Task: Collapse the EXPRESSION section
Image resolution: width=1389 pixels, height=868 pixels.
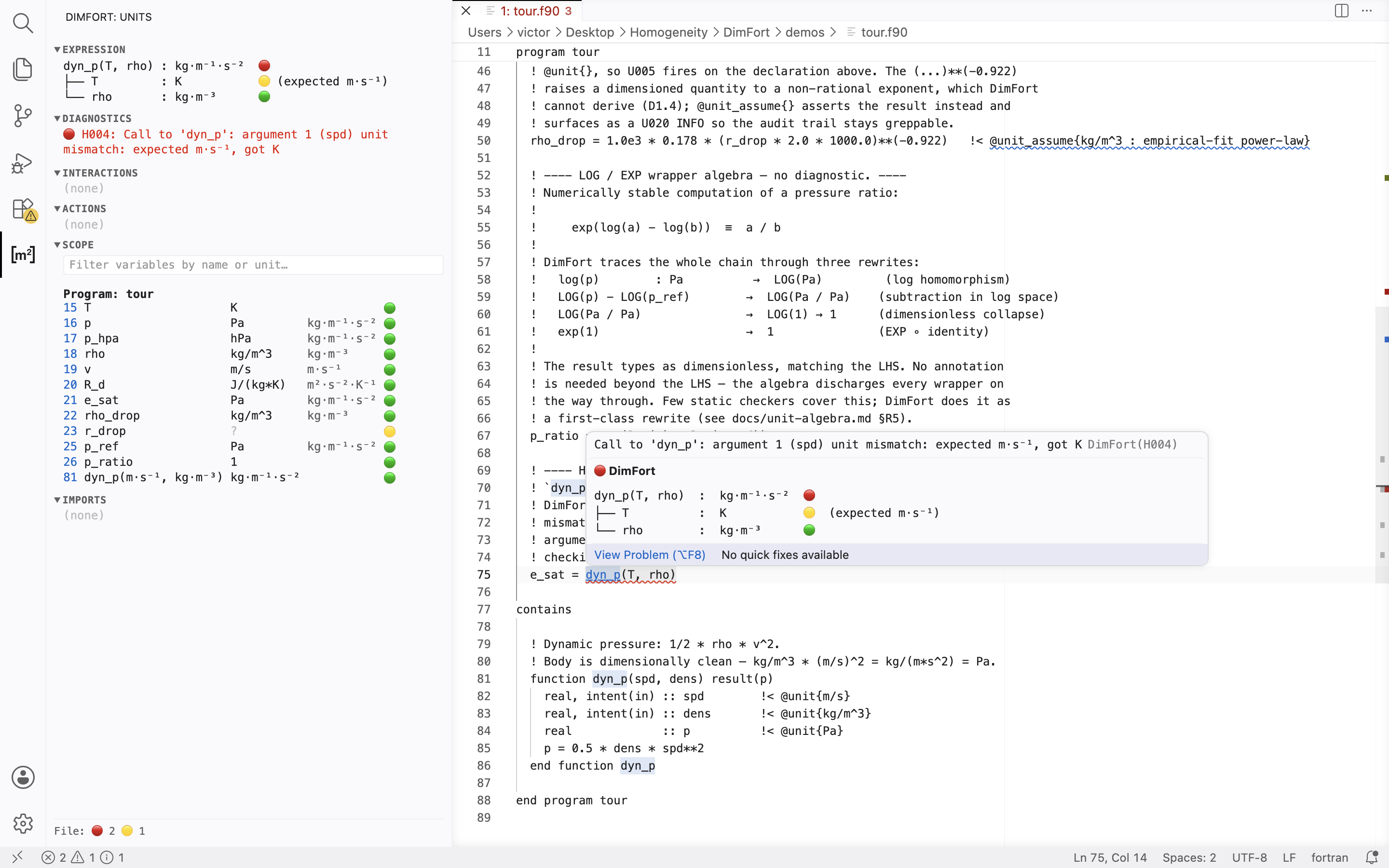Action: click(x=90, y=49)
